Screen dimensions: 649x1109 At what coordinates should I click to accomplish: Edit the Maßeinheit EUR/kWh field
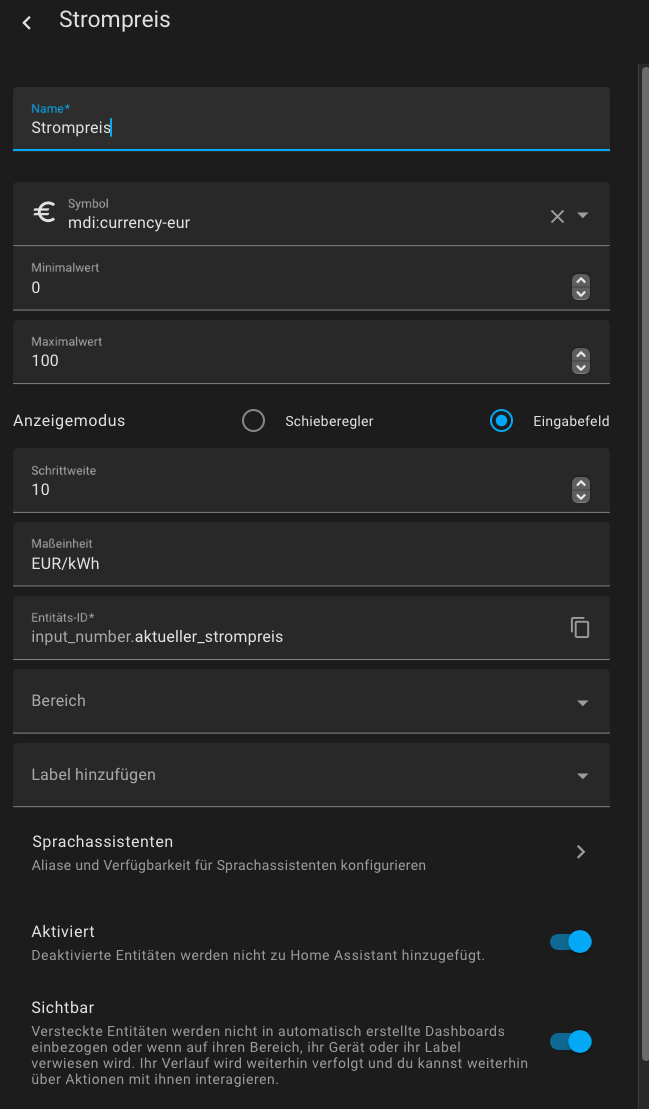[x=311, y=554]
